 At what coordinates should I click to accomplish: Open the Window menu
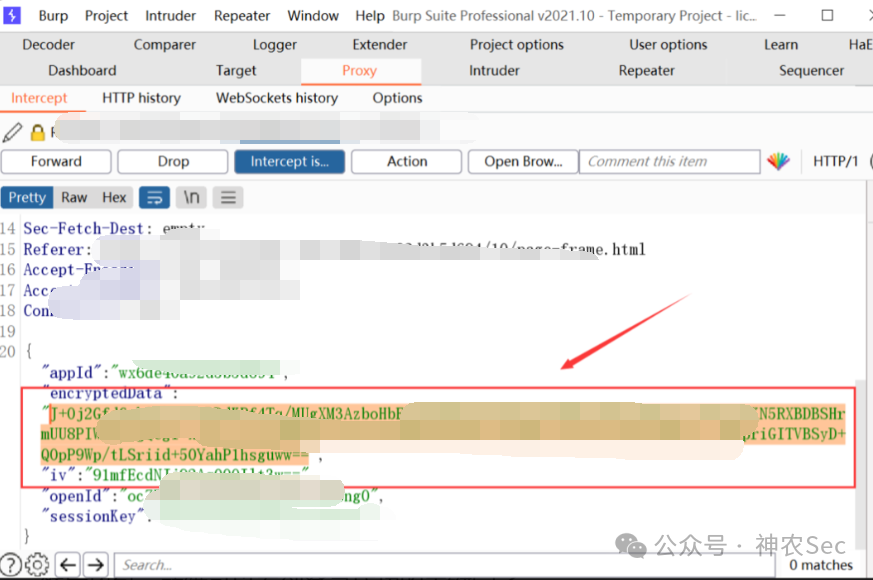pos(313,16)
